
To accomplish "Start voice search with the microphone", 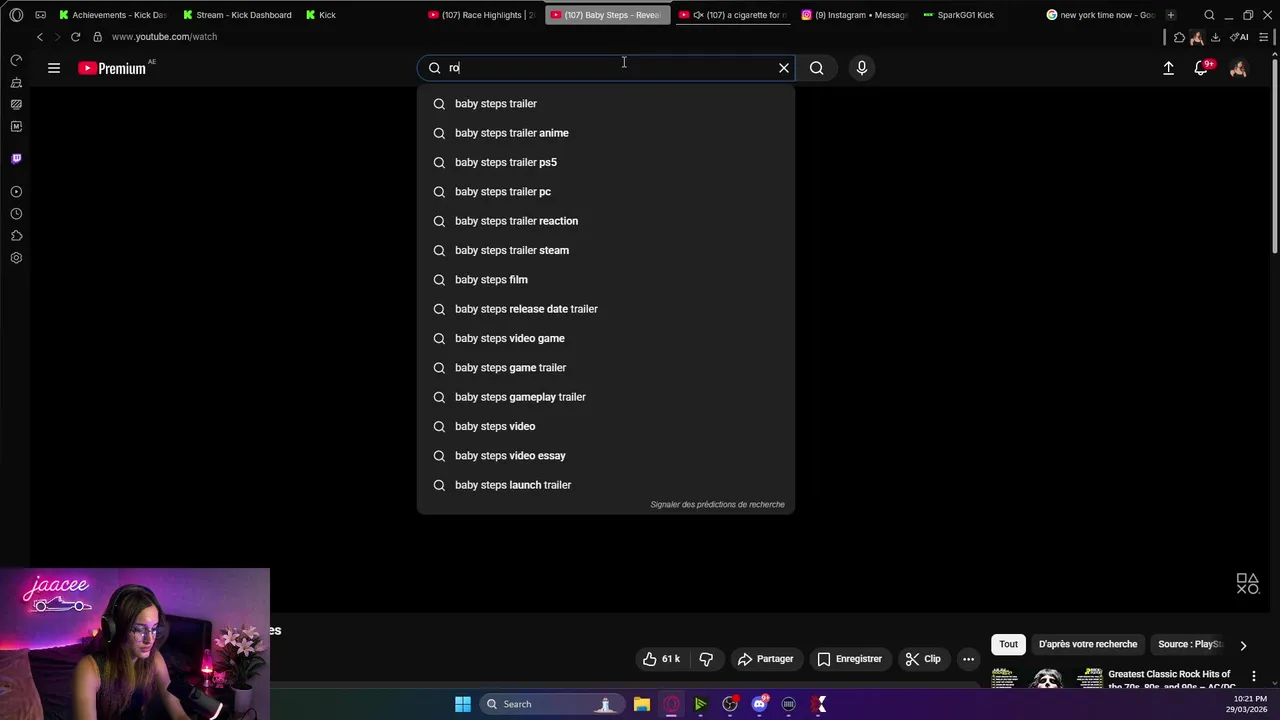I will tap(862, 68).
